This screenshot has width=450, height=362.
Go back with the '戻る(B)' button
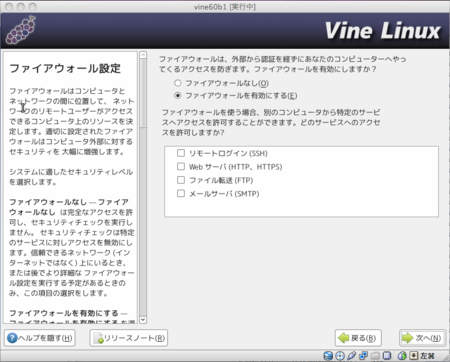[358, 338]
